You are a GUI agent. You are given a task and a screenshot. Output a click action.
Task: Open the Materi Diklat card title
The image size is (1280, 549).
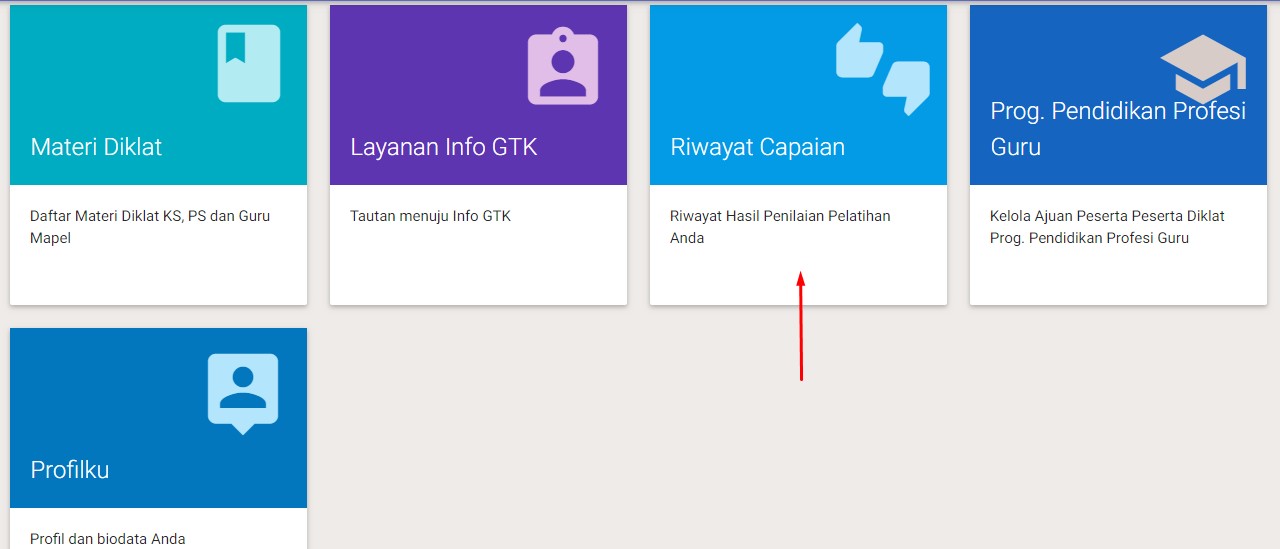click(x=96, y=147)
